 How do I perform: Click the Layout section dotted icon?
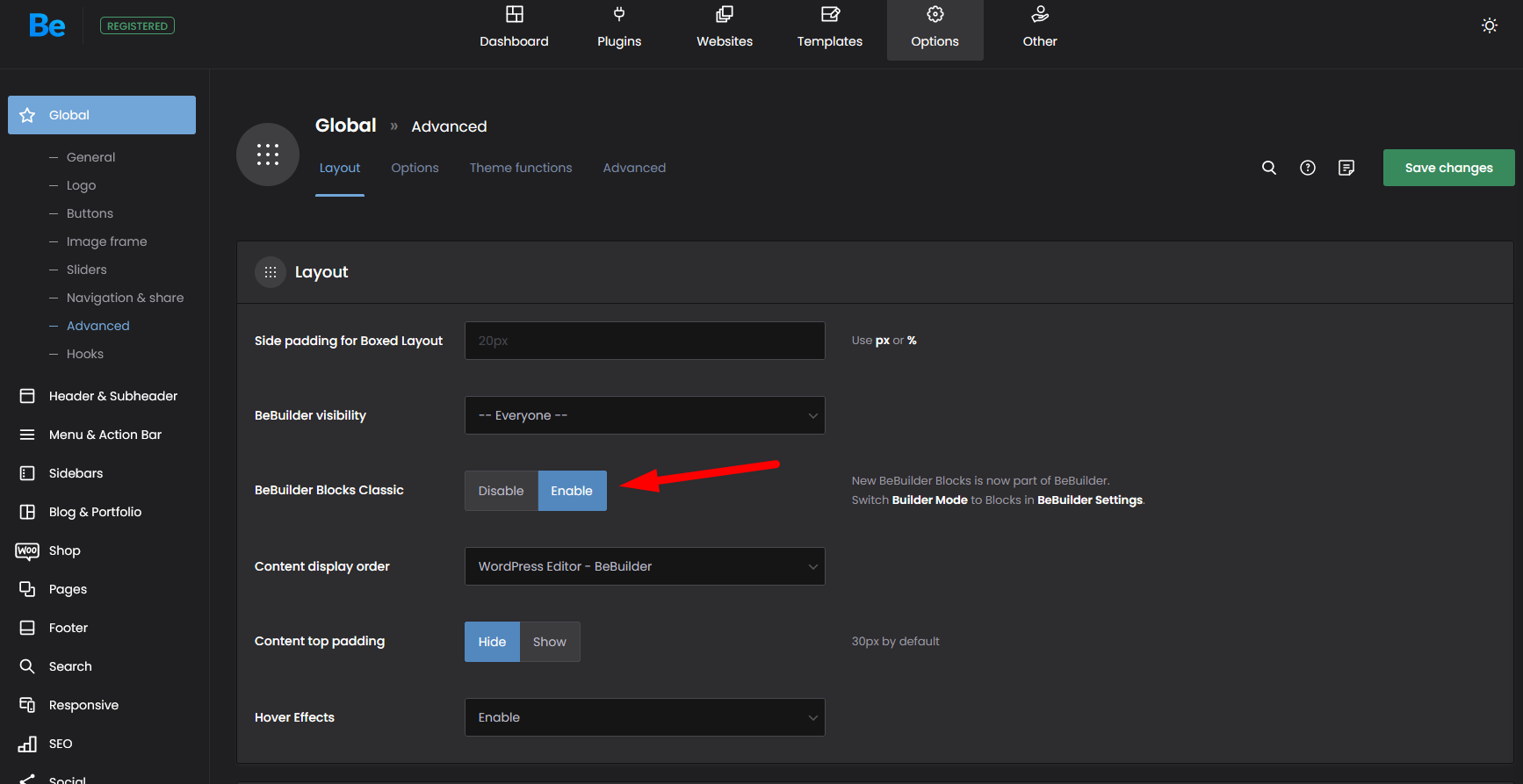click(x=271, y=272)
